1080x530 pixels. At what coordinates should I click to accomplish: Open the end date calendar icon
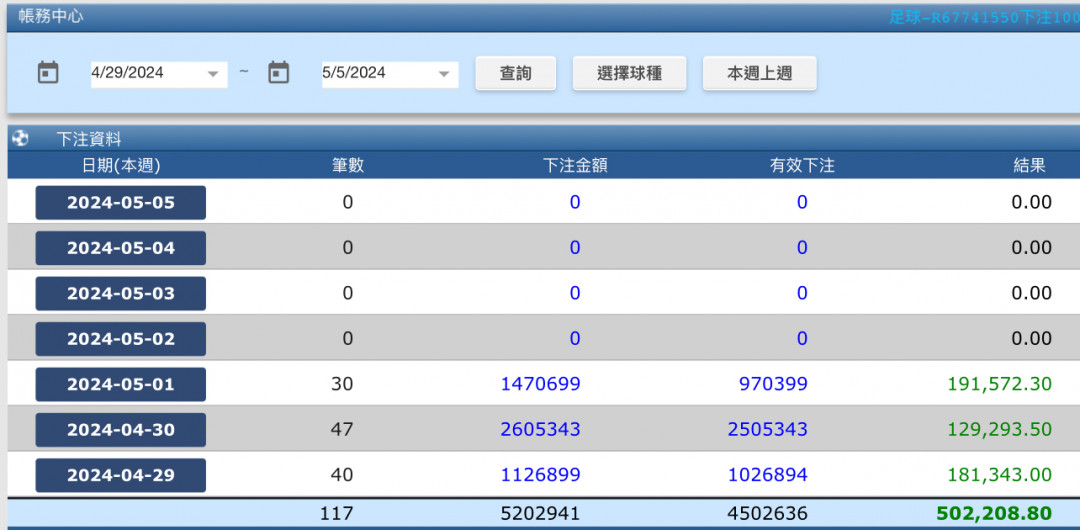click(x=278, y=72)
